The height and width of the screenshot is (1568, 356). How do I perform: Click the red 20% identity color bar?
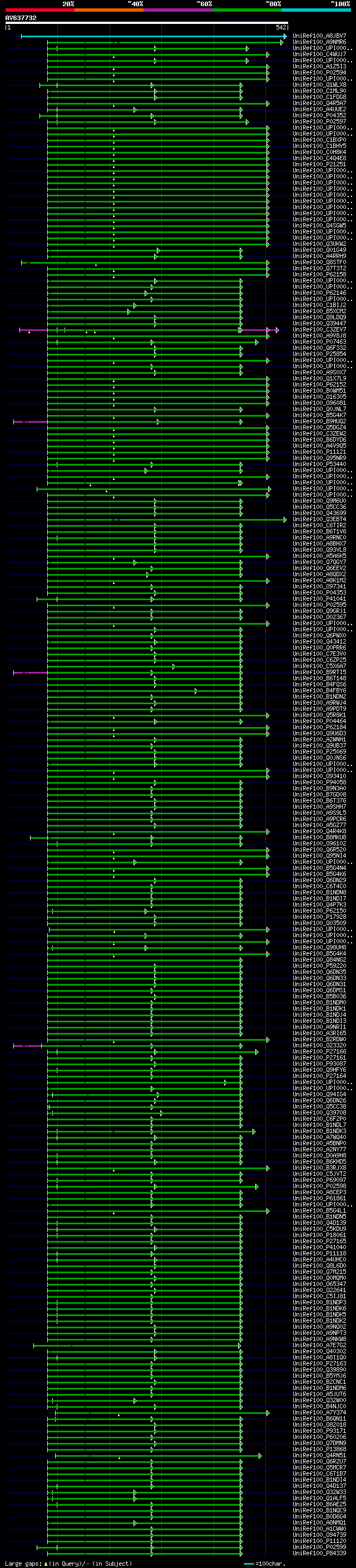click(x=39, y=10)
